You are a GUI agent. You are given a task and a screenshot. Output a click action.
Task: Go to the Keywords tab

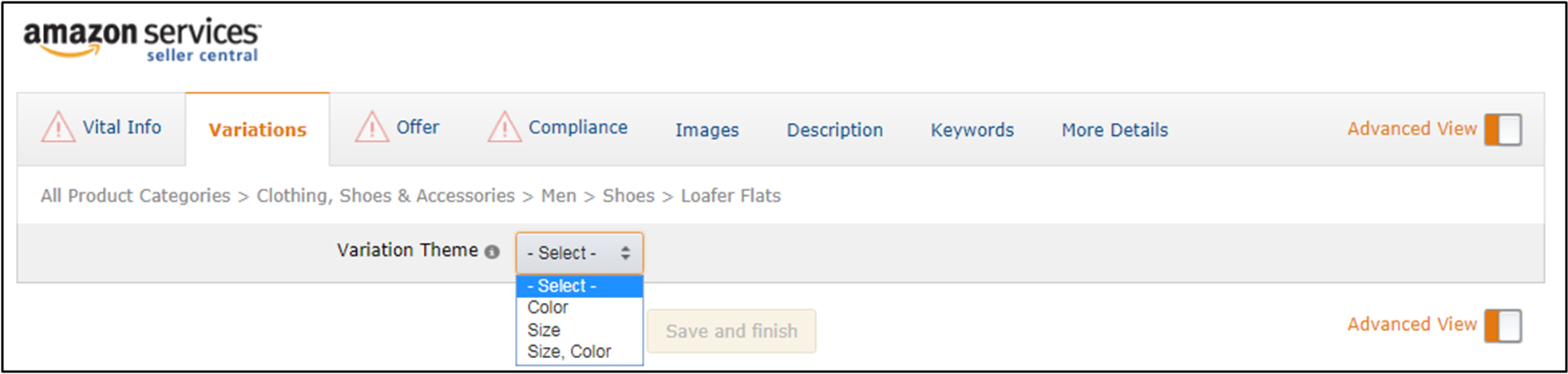pyautogui.click(x=972, y=130)
